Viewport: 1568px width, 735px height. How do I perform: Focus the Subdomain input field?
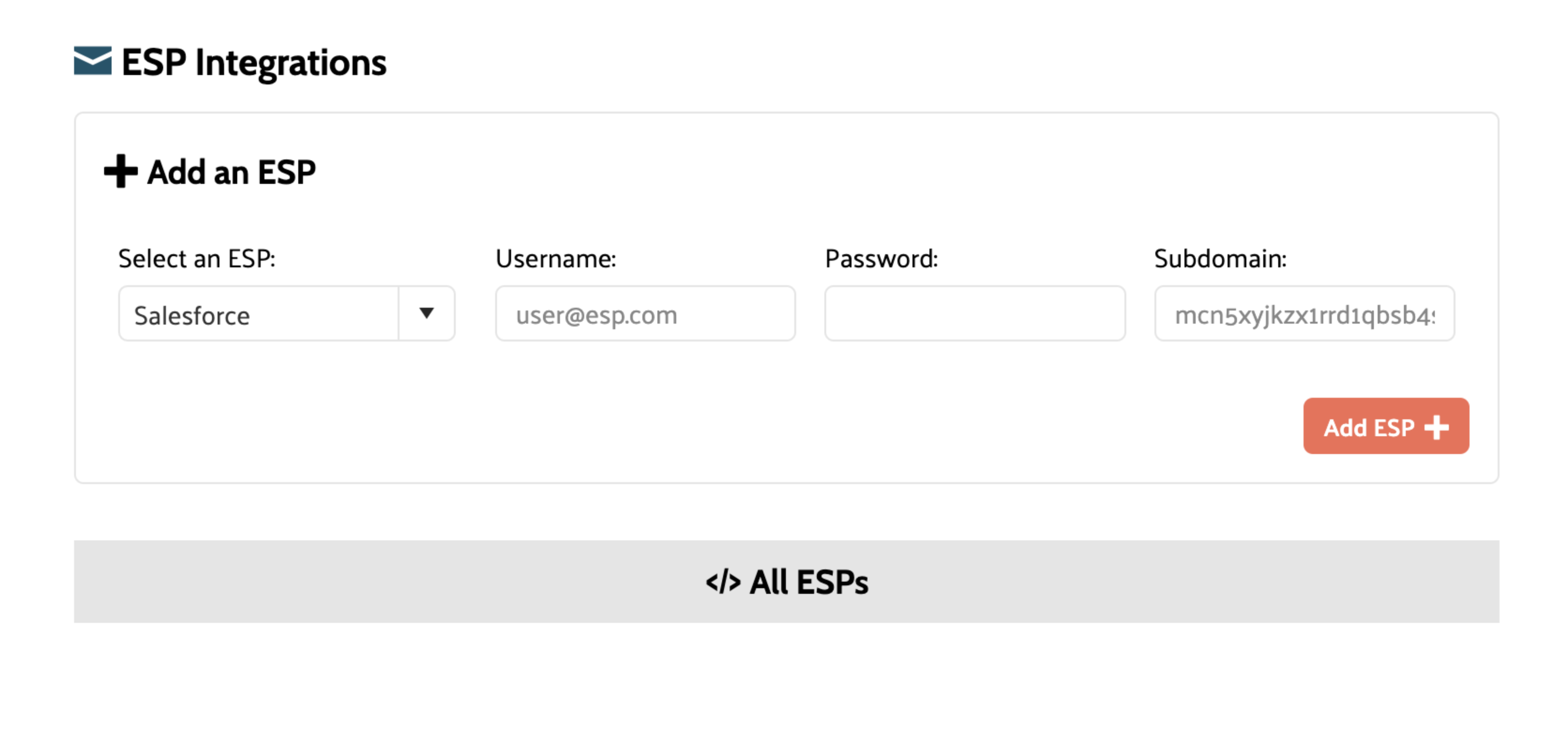1304,314
